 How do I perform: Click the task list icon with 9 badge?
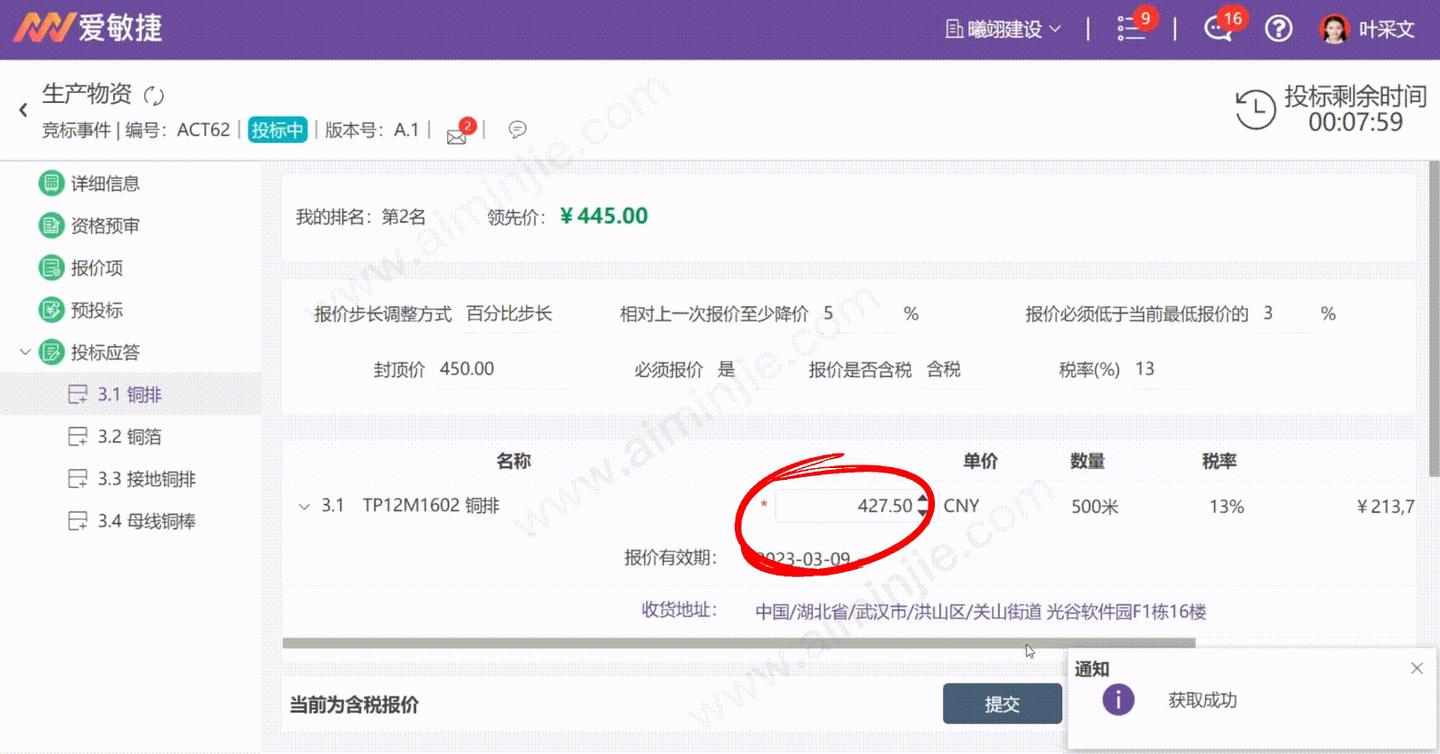click(x=1131, y=29)
